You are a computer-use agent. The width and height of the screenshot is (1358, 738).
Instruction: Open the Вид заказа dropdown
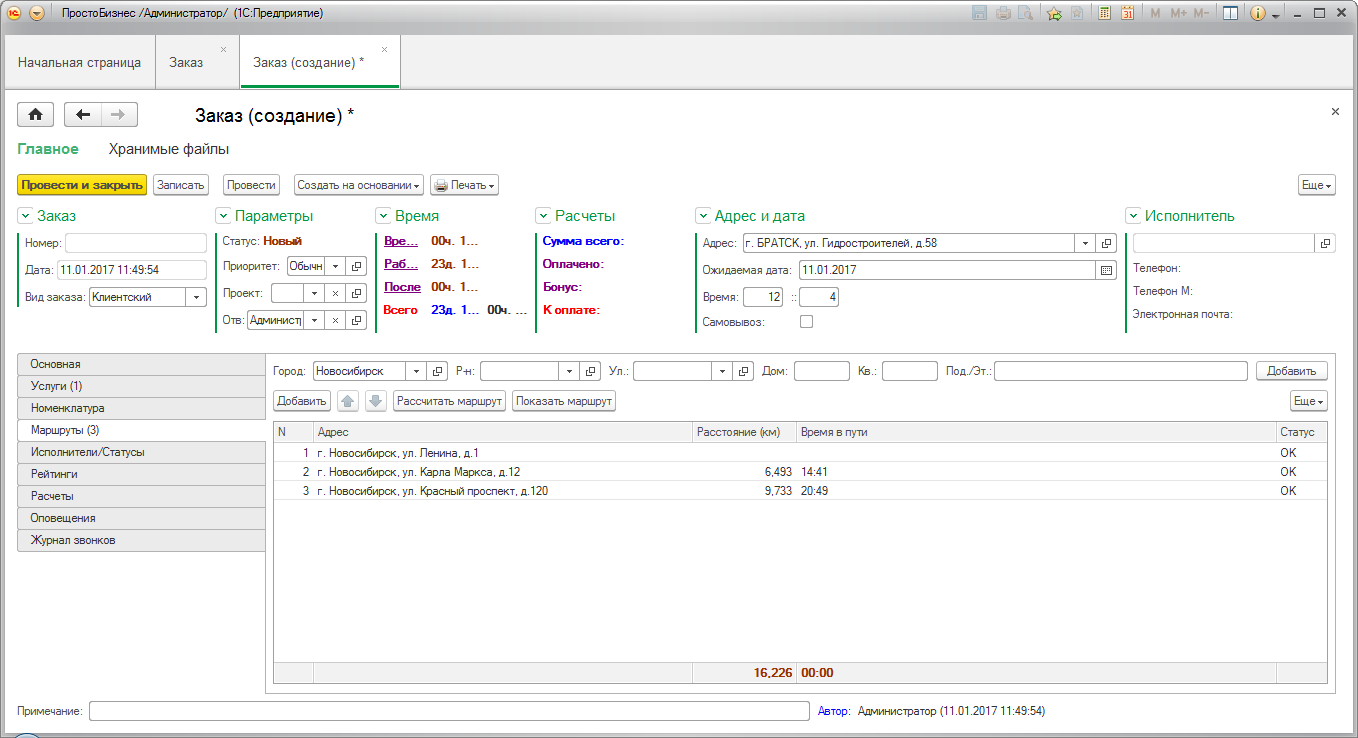(x=195, y=297)
